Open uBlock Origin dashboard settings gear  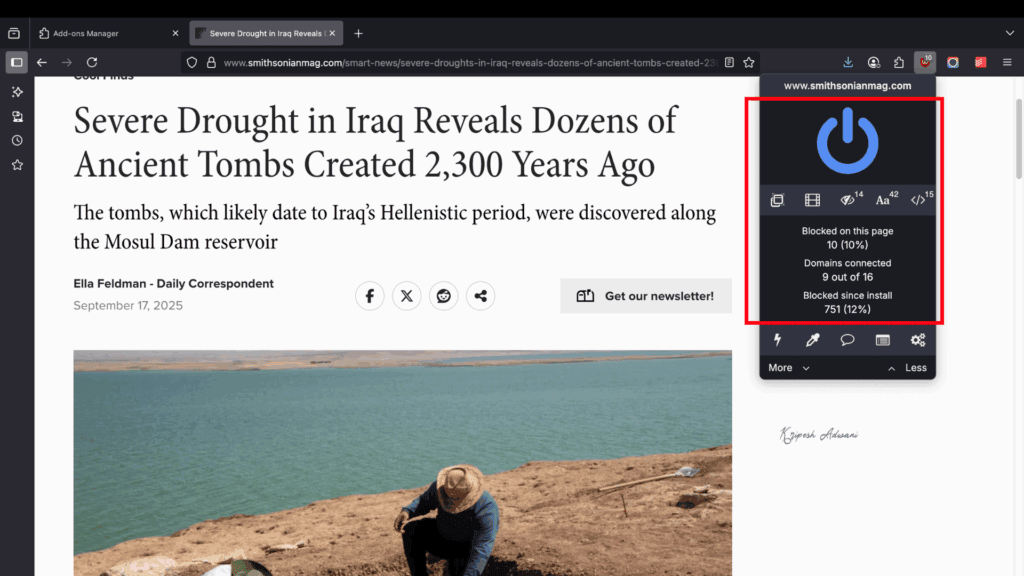[x=918, y=340]
